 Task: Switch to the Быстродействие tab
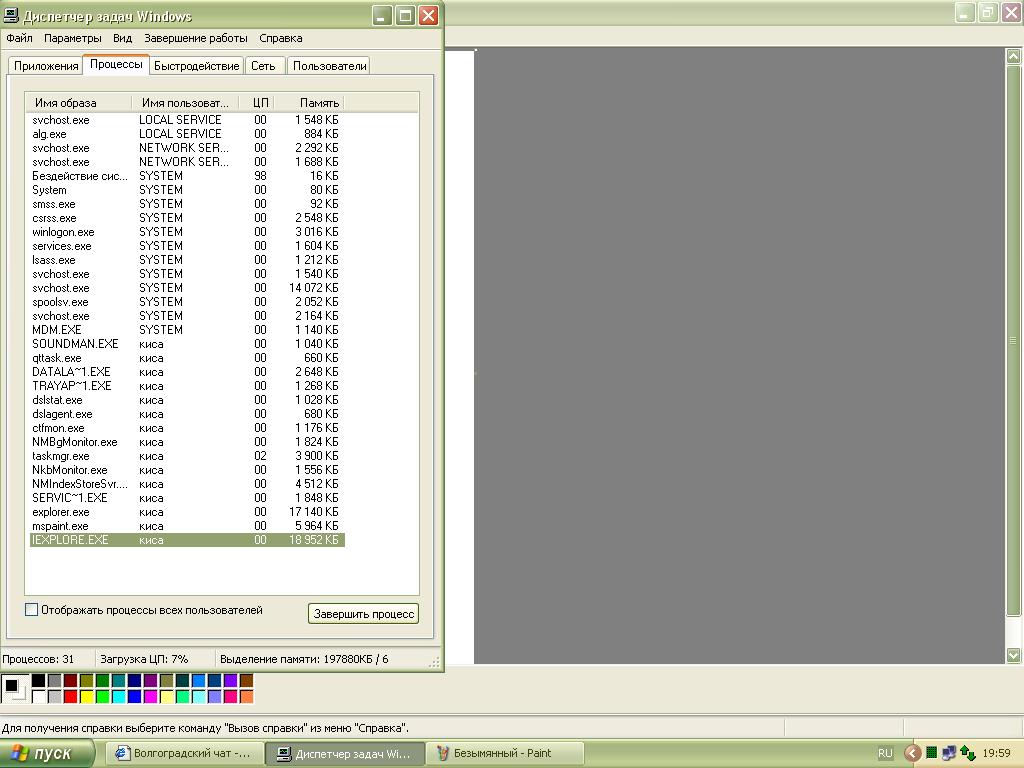point(197,66)
